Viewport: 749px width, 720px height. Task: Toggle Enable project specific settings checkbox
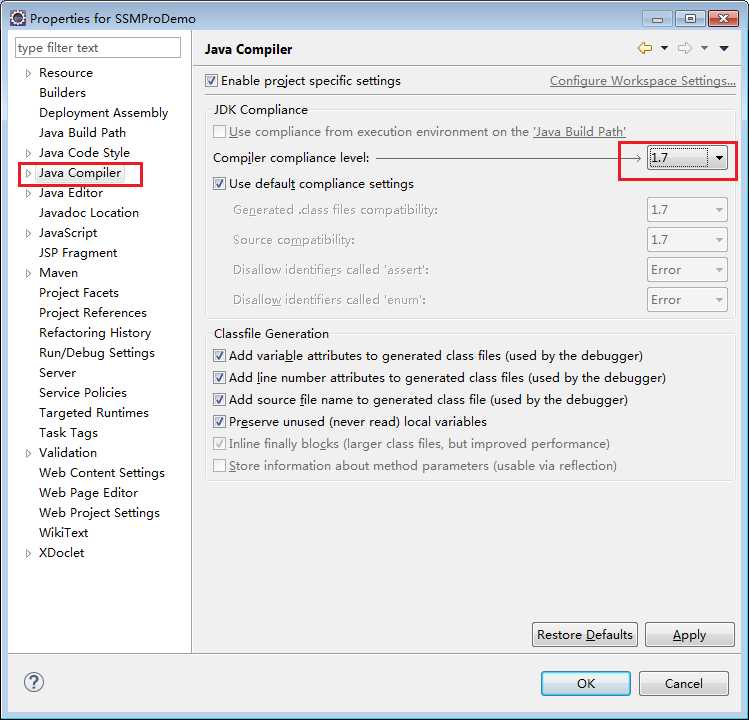(x=211, y=80)
